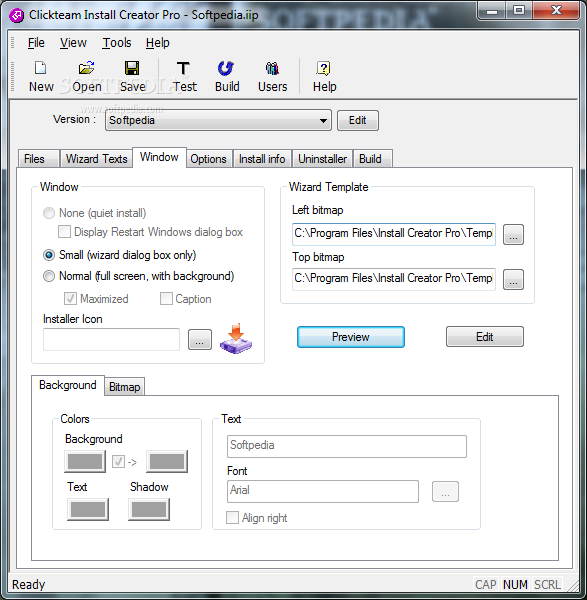Browse for the Top bitmap file
The image size is (587, 600).
click(x=513, y=279)
